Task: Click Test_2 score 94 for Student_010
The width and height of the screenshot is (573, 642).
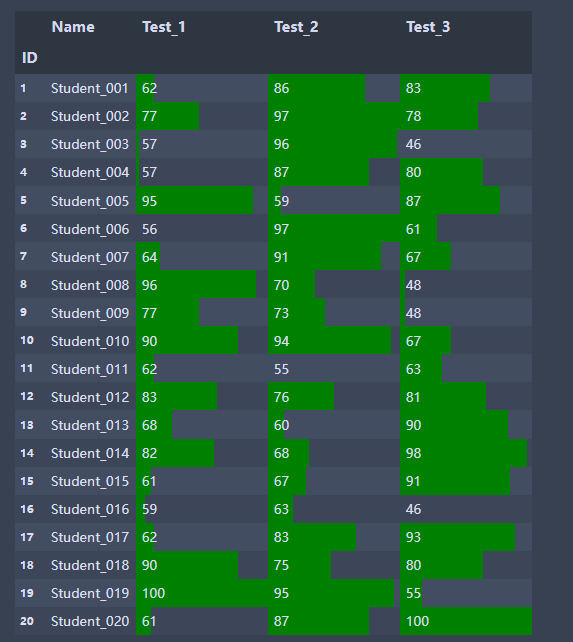Action: click(x=334, y=341)
